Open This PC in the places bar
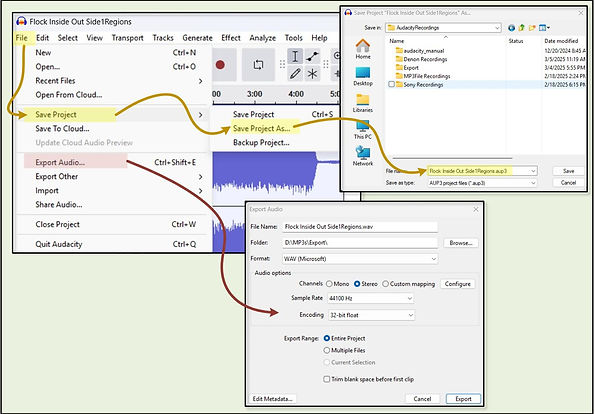The width and height of the screenshot is (594, 414). click(x=363, y=130)
